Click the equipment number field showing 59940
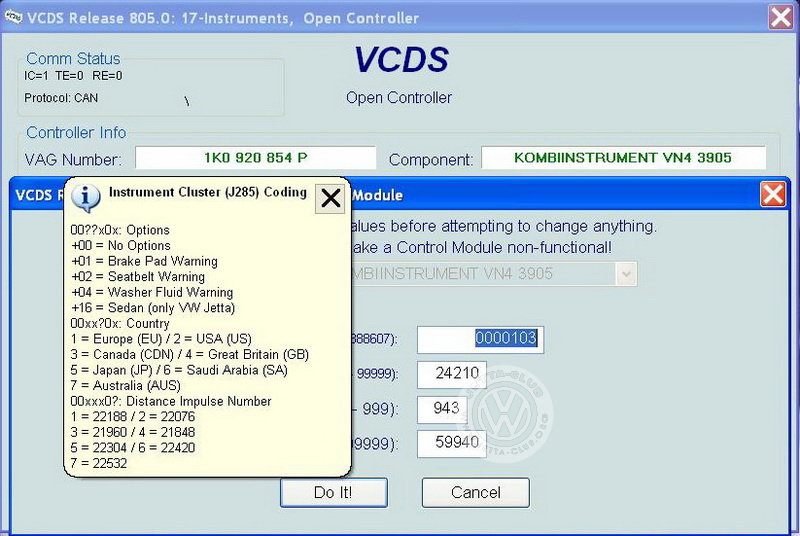 point(452,443)
